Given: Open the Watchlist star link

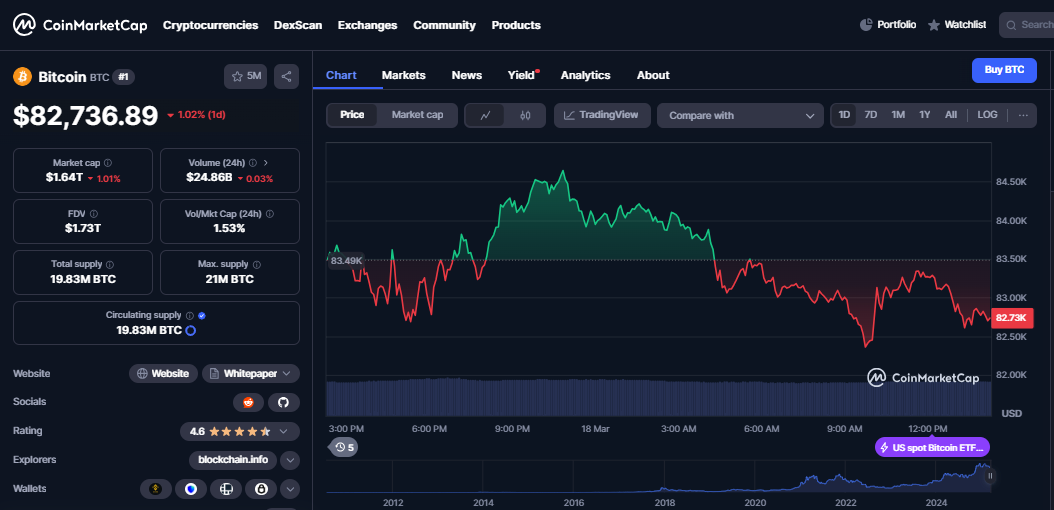Looking at the screenshot, I should tap(958, 25).
